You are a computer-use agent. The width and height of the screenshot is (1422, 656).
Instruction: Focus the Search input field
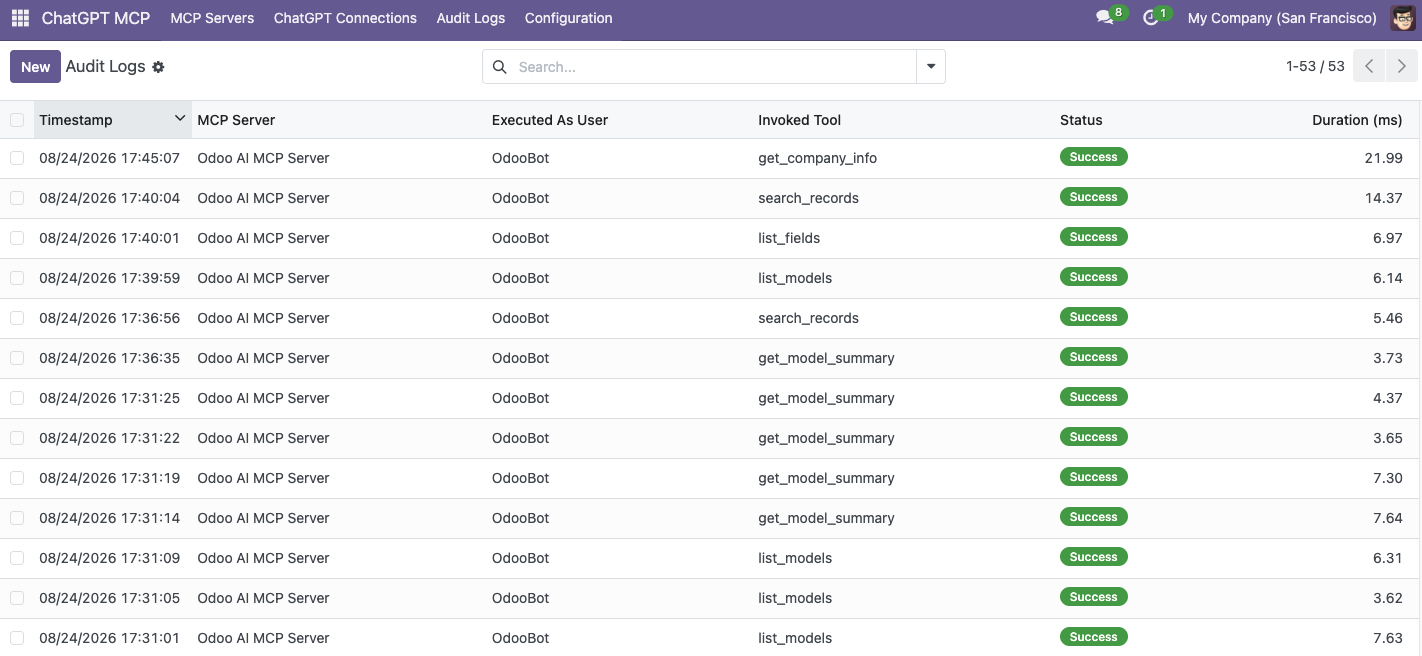tap(712, 67)
